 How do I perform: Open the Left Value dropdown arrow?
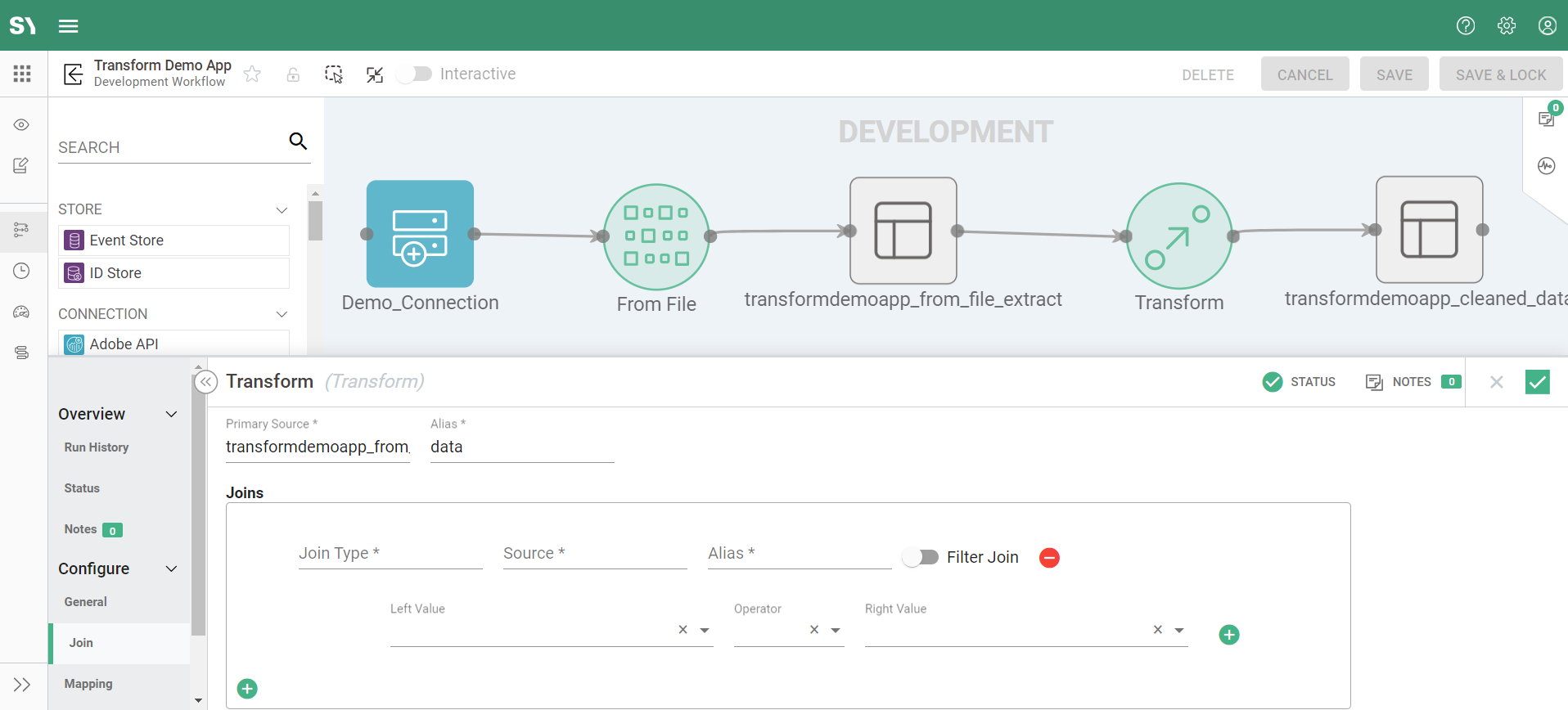tap(705, 631)
